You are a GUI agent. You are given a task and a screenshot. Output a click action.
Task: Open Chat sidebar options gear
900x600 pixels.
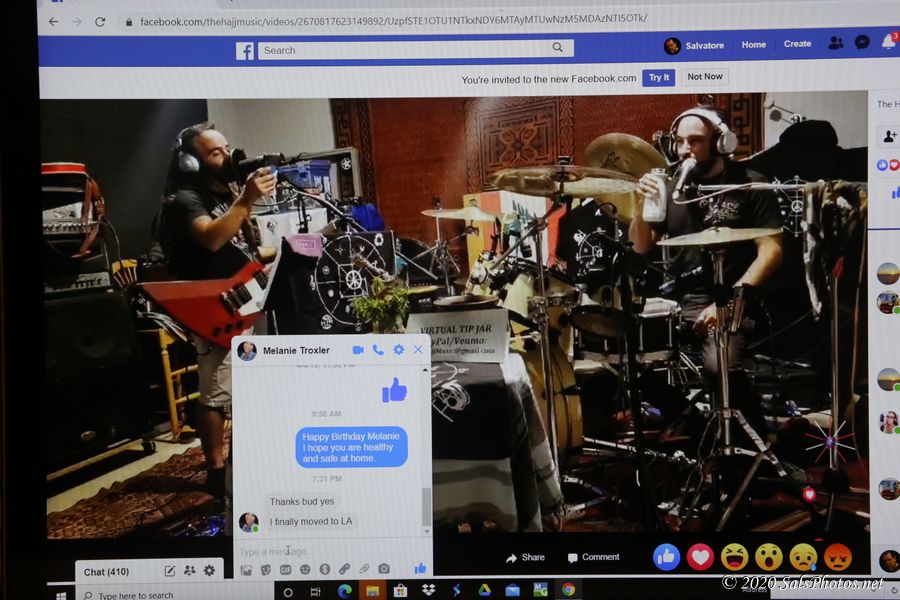(209, 570)
